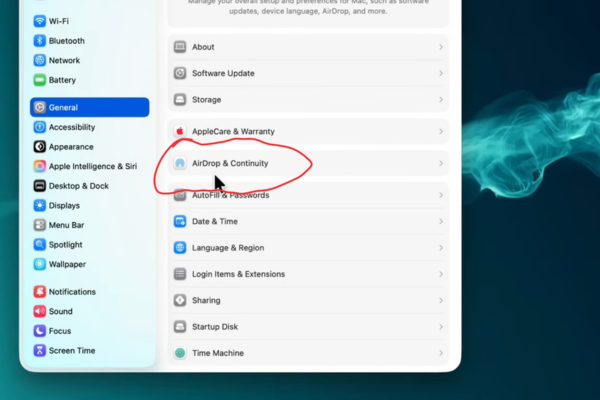Open the AirDrop & Continuity text label
The image size is (600, 400).
(x=230, y=163)
